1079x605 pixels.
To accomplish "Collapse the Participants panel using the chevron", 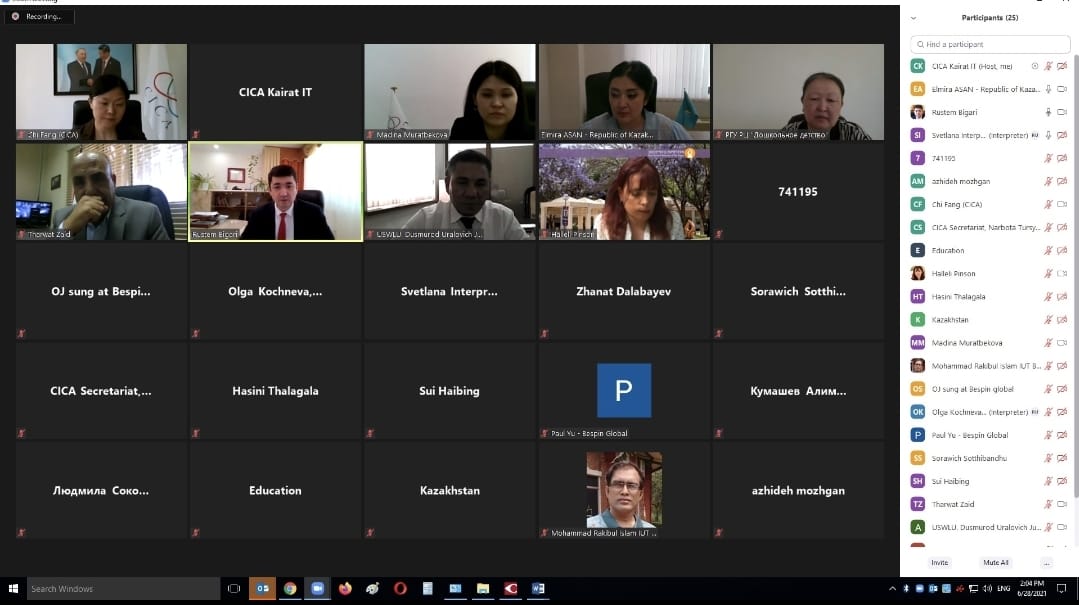I will [x=913, y=18].
